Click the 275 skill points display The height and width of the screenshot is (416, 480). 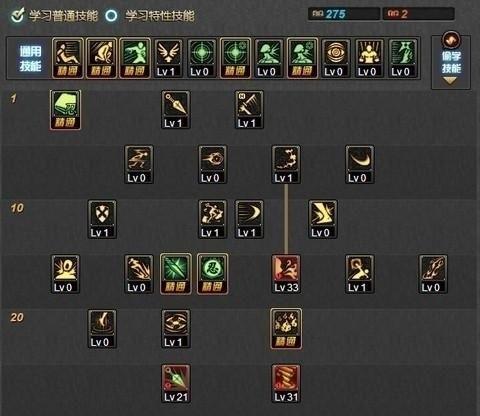point(343,14)
